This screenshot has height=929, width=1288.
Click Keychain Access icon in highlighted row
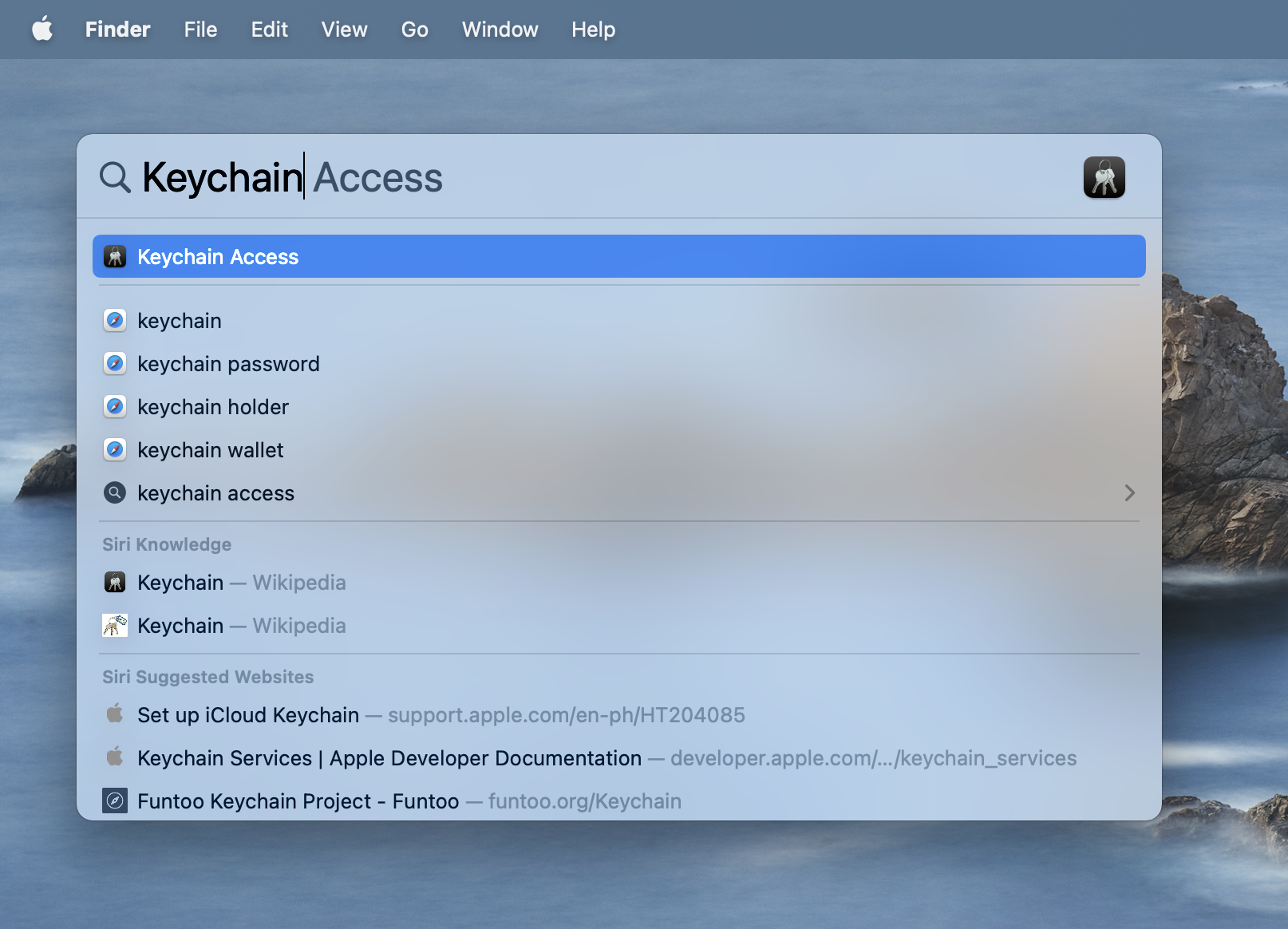click(x=115, y=256)
